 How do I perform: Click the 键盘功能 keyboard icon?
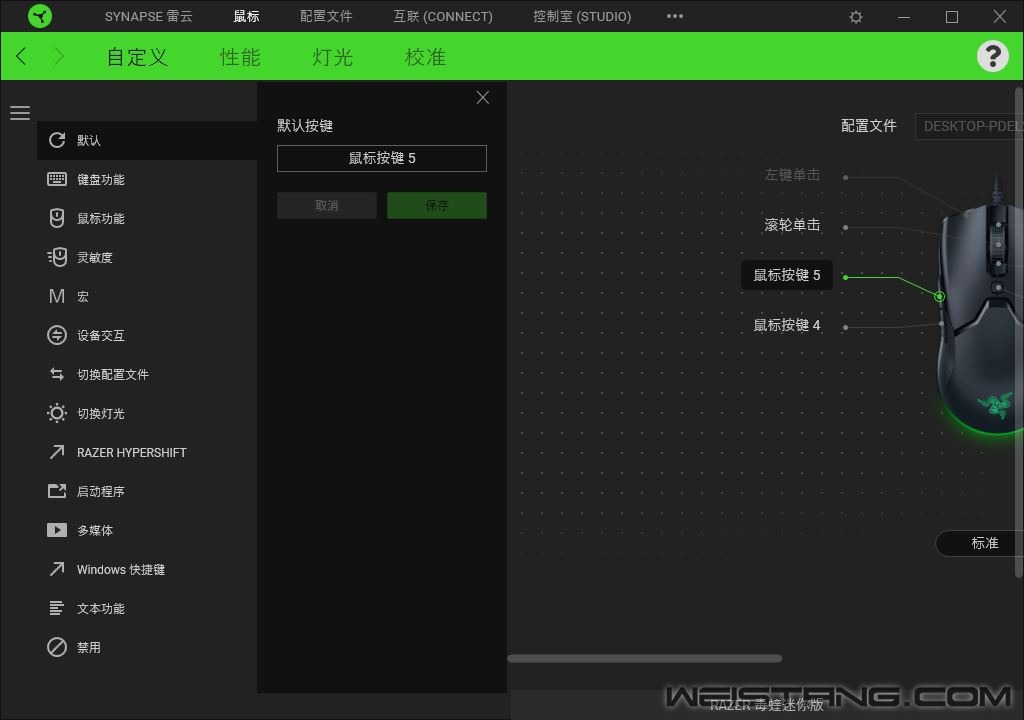57,179
